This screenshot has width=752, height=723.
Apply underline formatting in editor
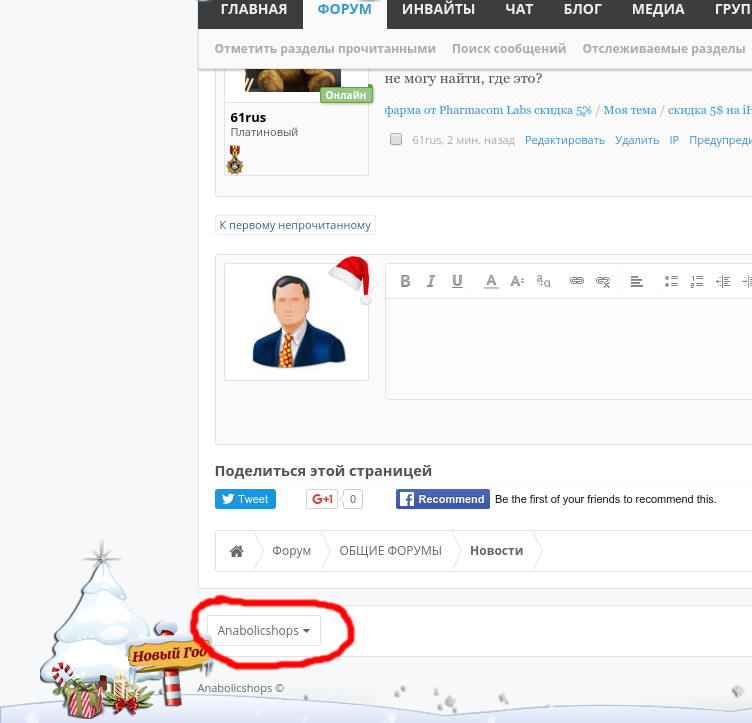click(457, 281)
